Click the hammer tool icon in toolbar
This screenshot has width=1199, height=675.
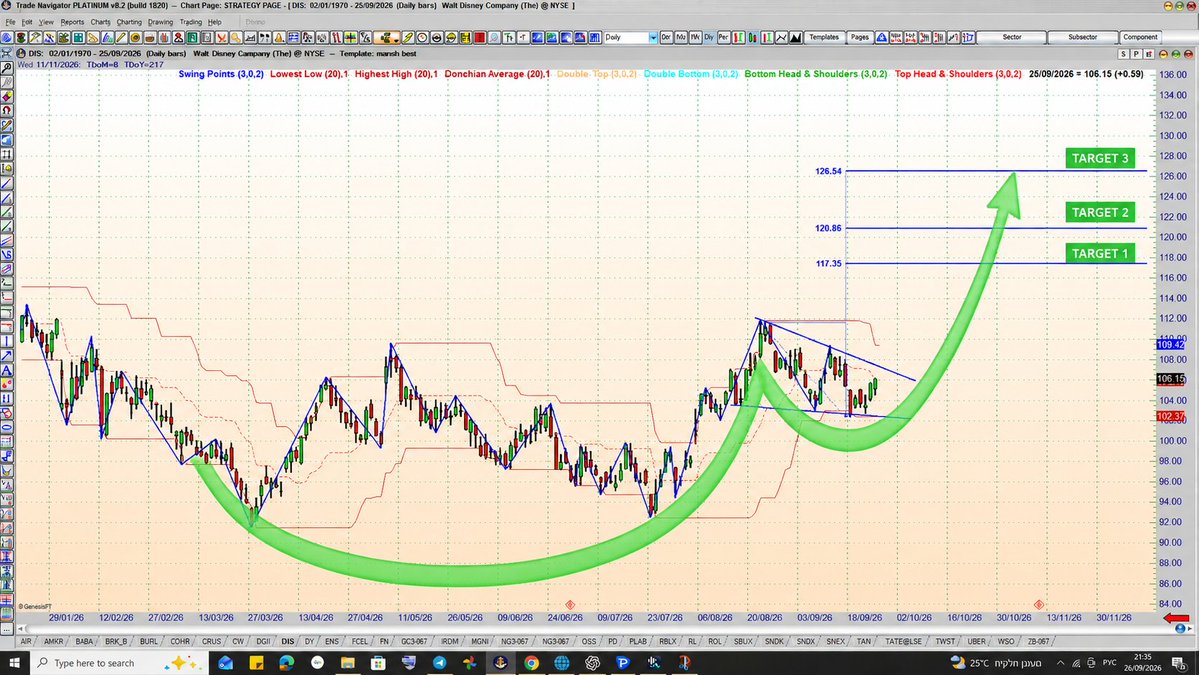(35, 37)
